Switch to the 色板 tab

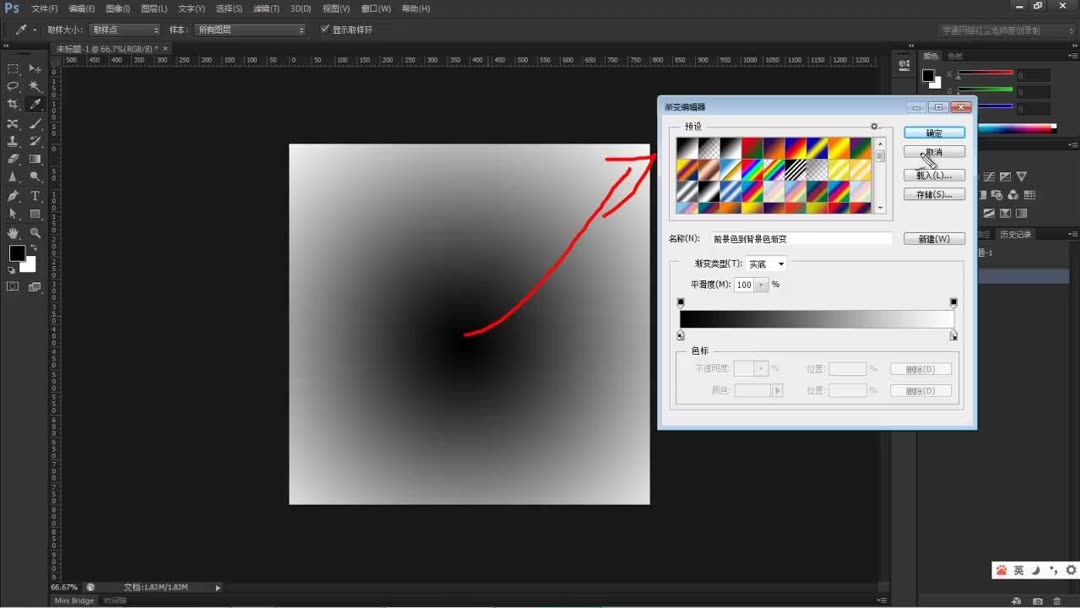(955, 57)
